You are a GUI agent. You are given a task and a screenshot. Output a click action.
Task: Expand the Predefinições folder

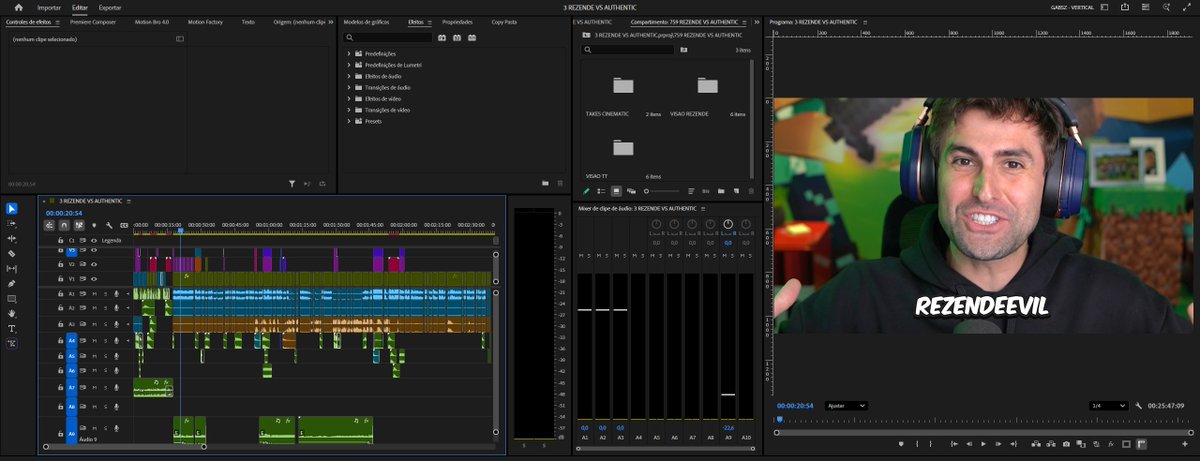[349, 53]
